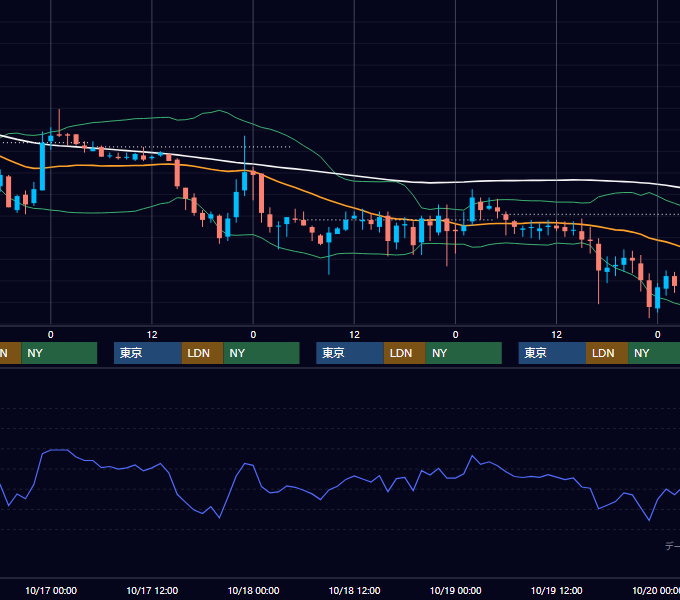Click the NY session block spanning 10/17 00:00
The height and width of the screenshot is (600, 680).
(59, 353)
